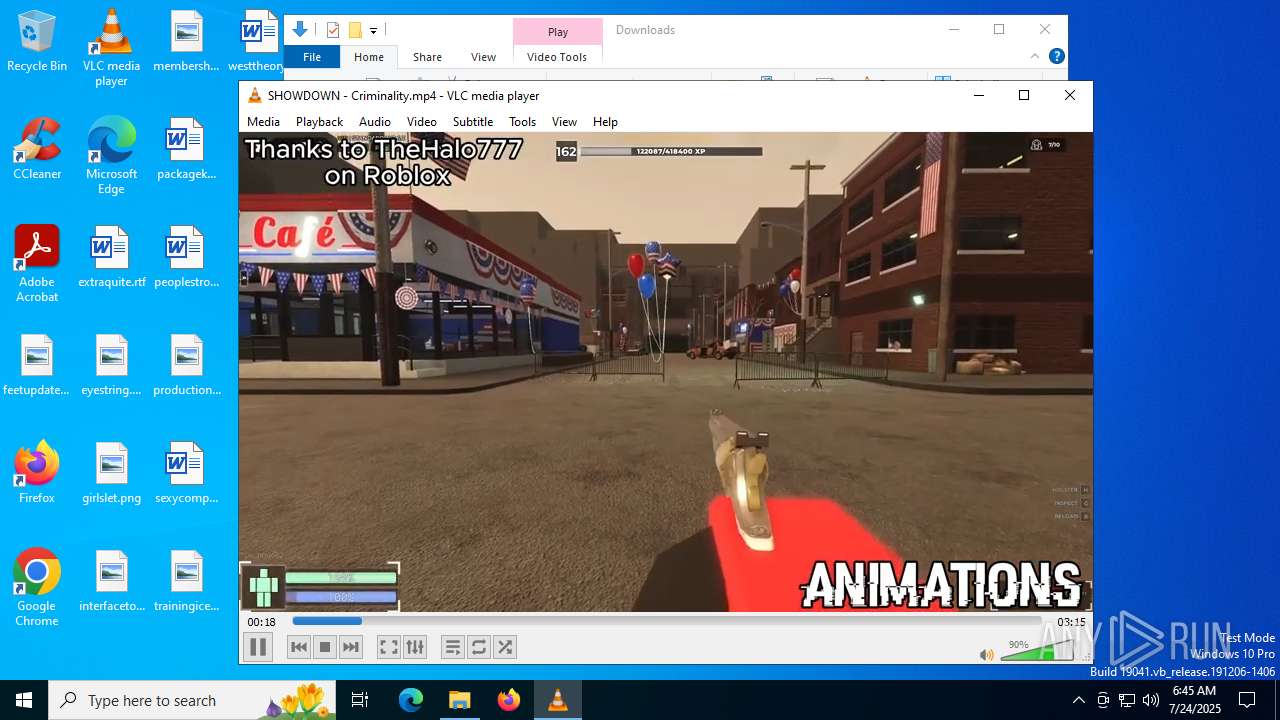The width and height of the screenshot is (1280, 720).
Task: Select Google Chrome desktop shortcut
Action: coord(37,589)
